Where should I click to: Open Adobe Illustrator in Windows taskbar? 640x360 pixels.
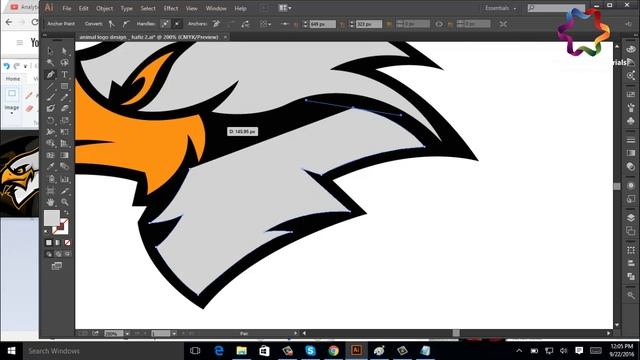tap(356, 350)
